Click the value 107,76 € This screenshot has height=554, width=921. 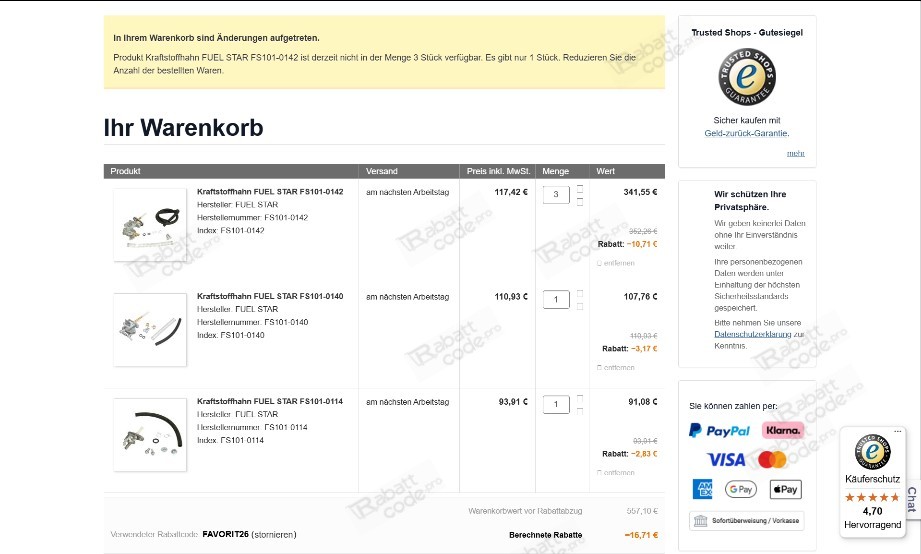point(640,297)
